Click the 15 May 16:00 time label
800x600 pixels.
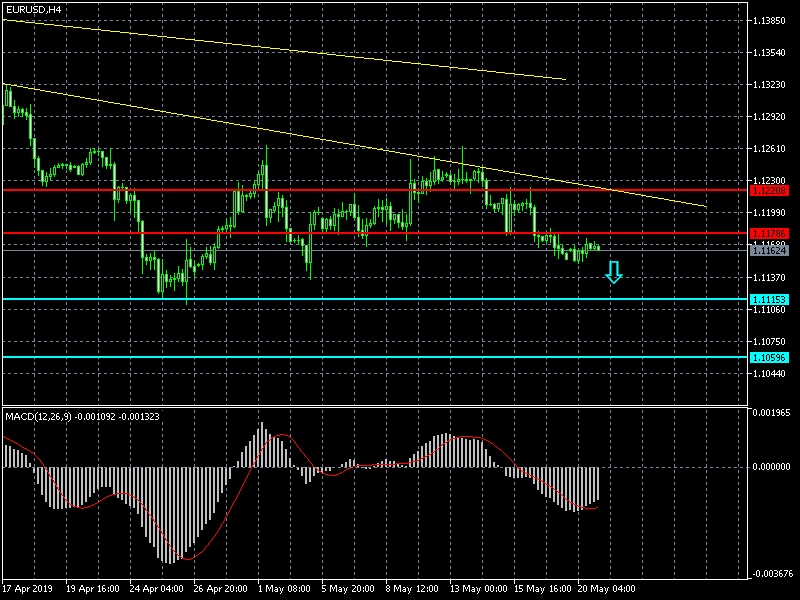(x=543, y=588)
